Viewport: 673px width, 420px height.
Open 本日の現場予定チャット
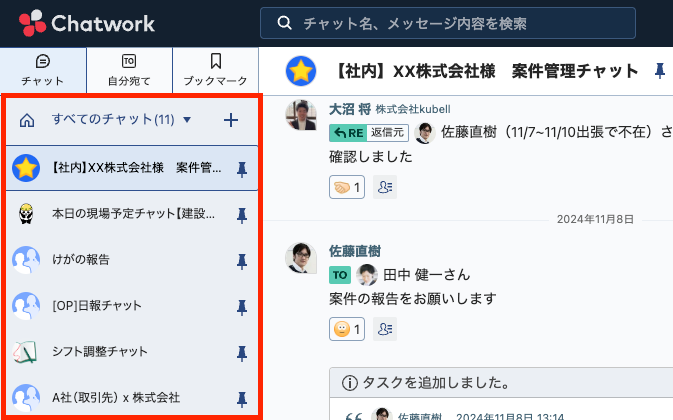[x=132, y=214]
